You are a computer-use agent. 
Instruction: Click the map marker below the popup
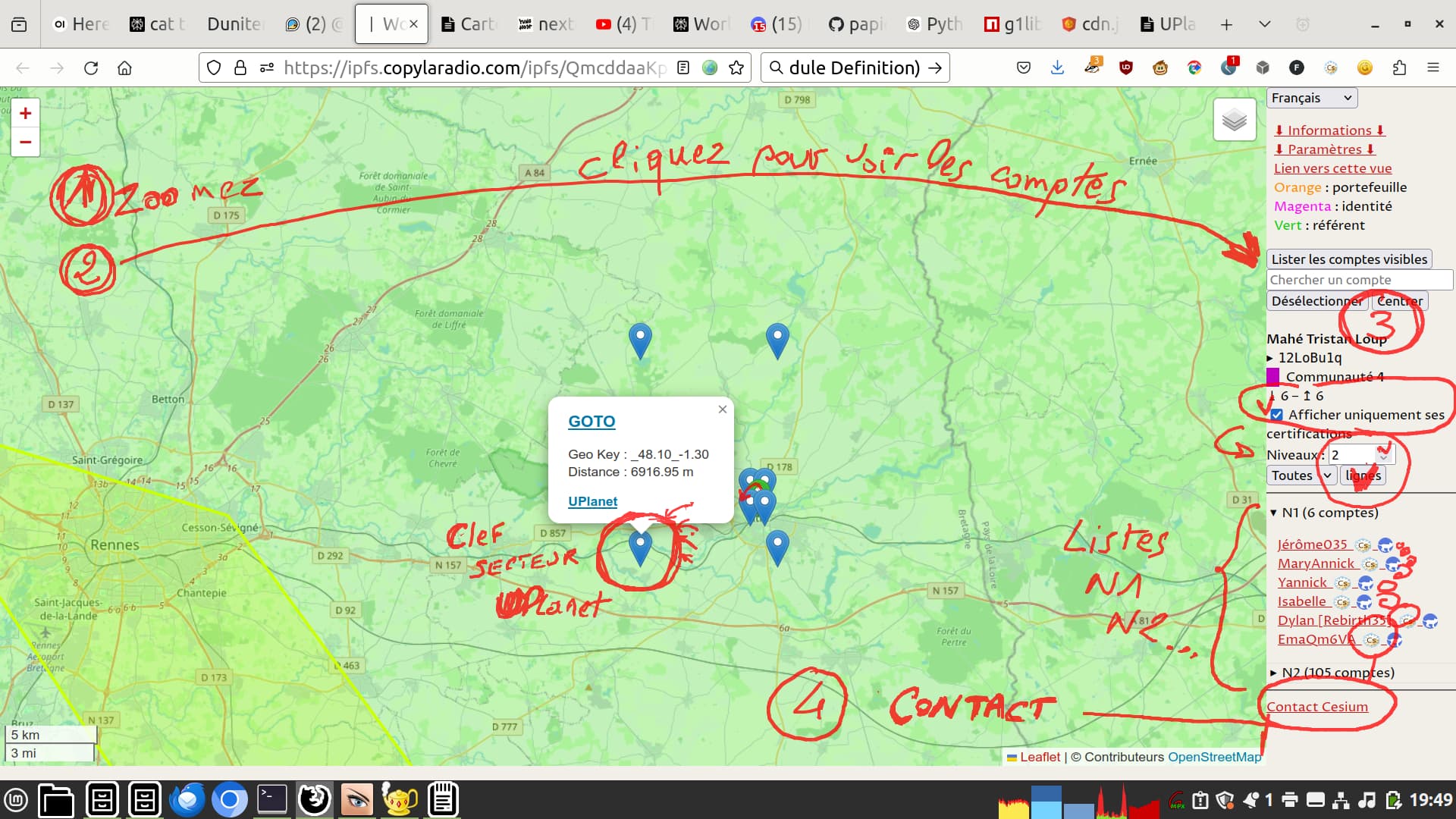(641, 548)
